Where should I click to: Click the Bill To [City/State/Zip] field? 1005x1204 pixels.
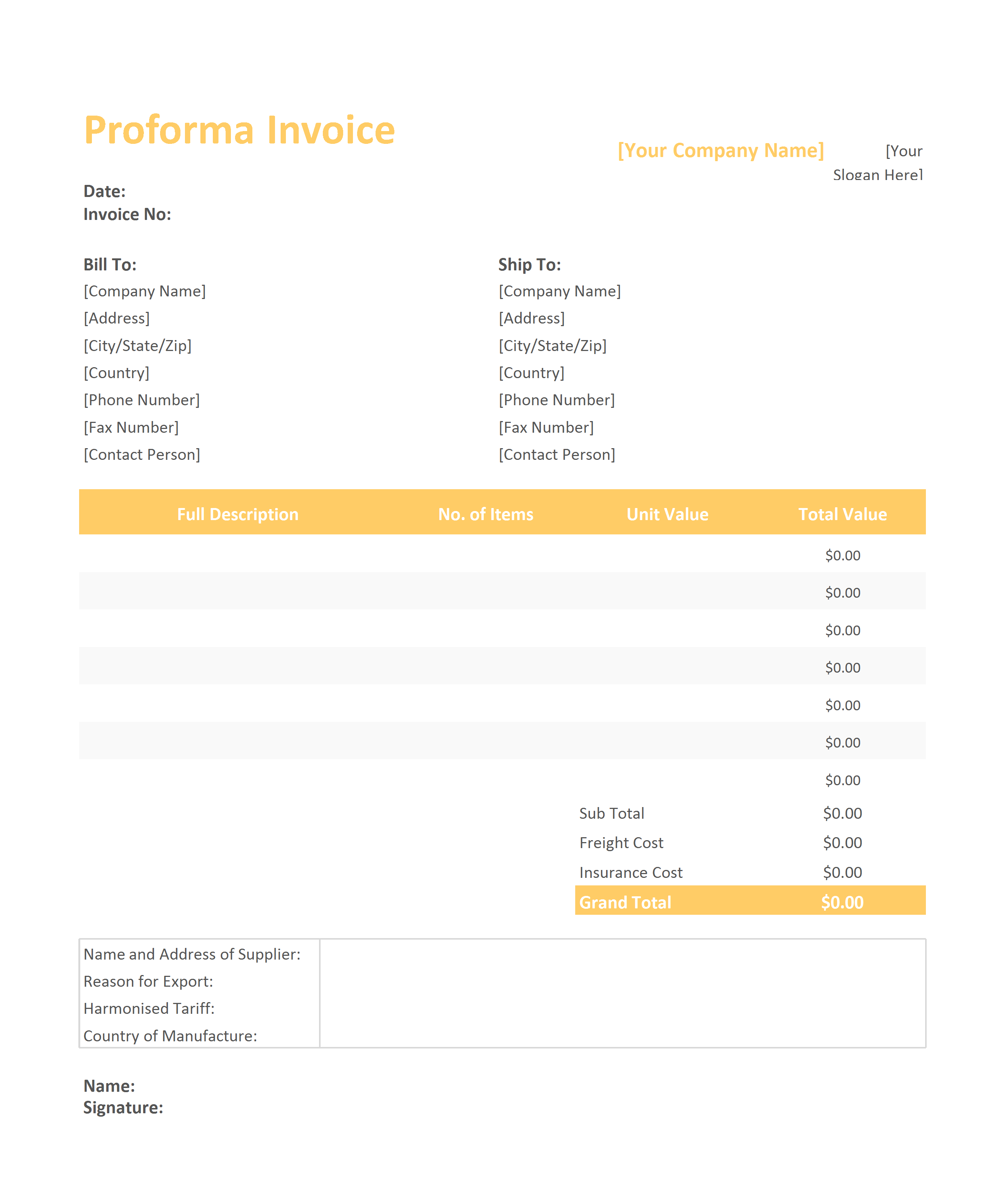[137, 346]
